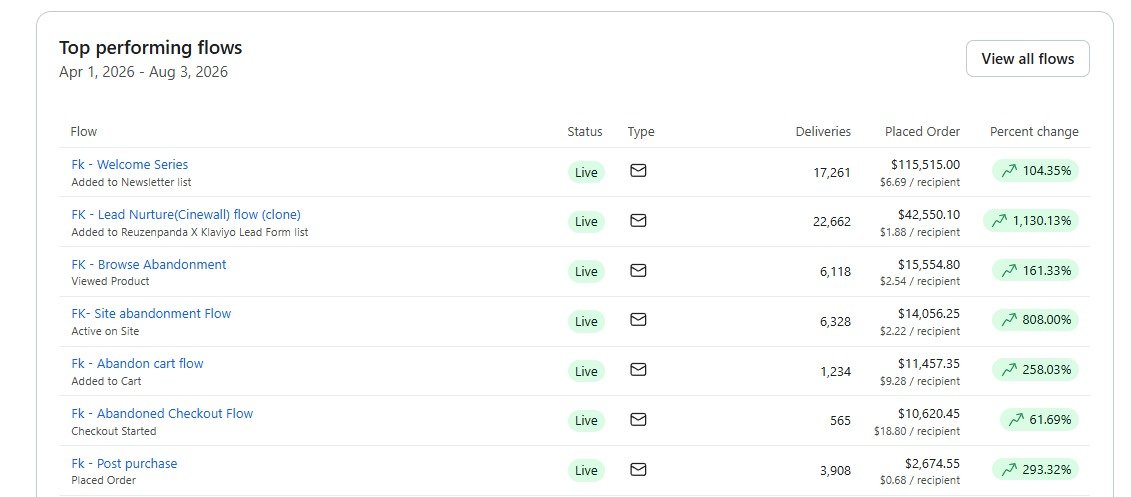The image size is (1131, 497).
Task: Click the email type icon for Browse Abandonment
Action: coord(638,271)
